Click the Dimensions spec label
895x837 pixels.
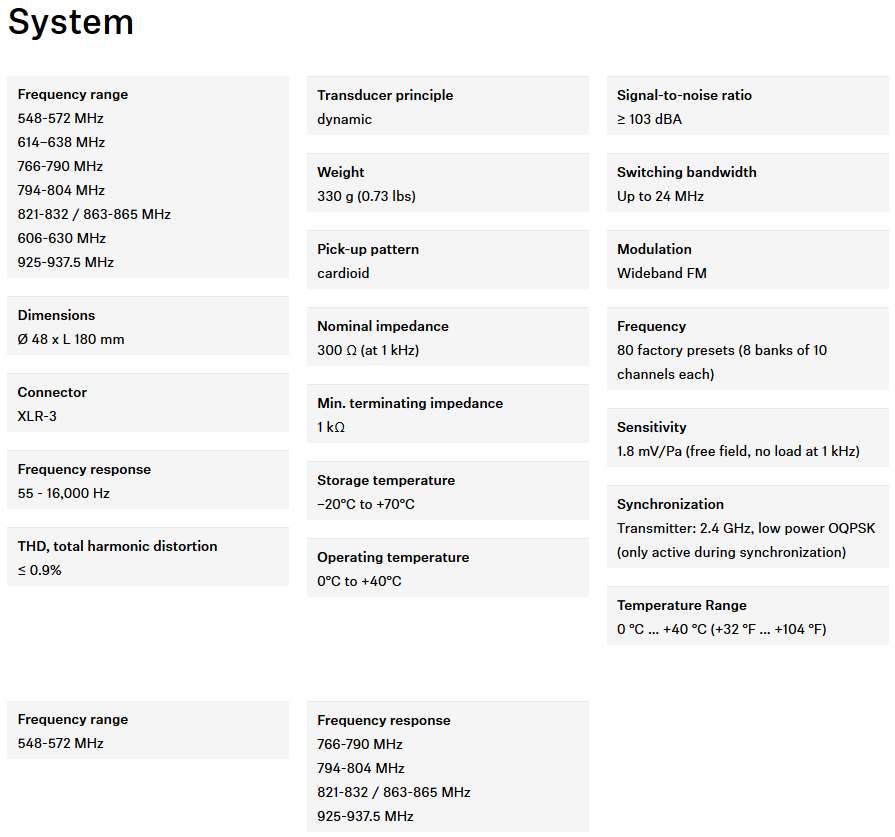click(x=56, y=315)
